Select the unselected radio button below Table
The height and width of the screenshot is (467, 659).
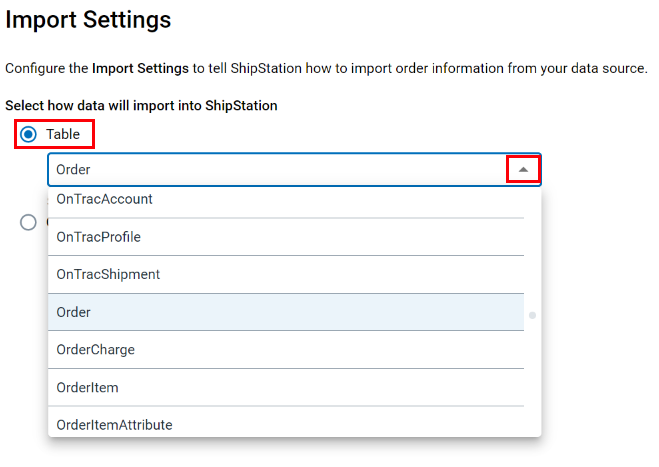coord(28,222)
